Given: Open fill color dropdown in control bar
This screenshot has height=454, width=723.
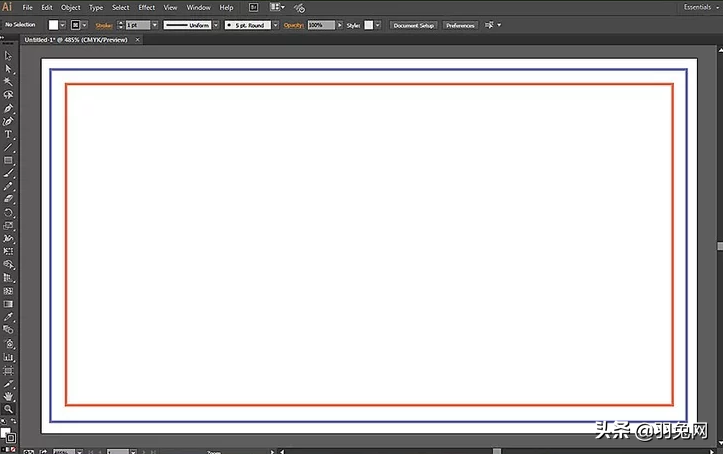Looking at the screenshot, I should 63,25.
